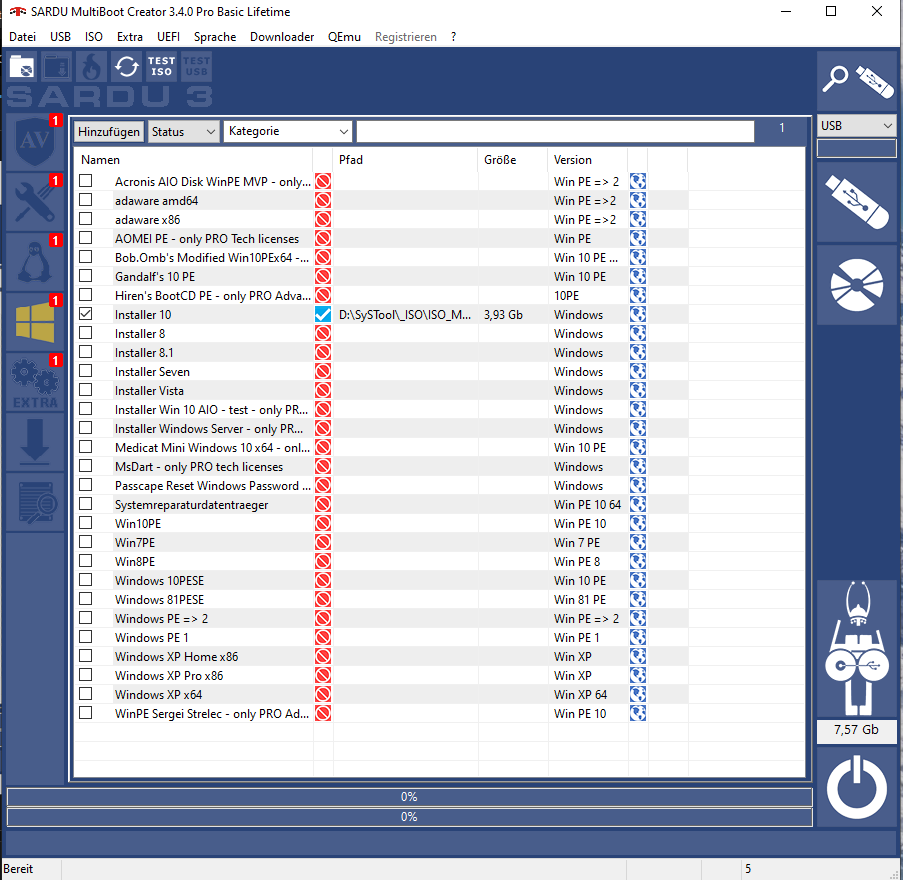
Task: Open the ISO menu
Action: 94,37
